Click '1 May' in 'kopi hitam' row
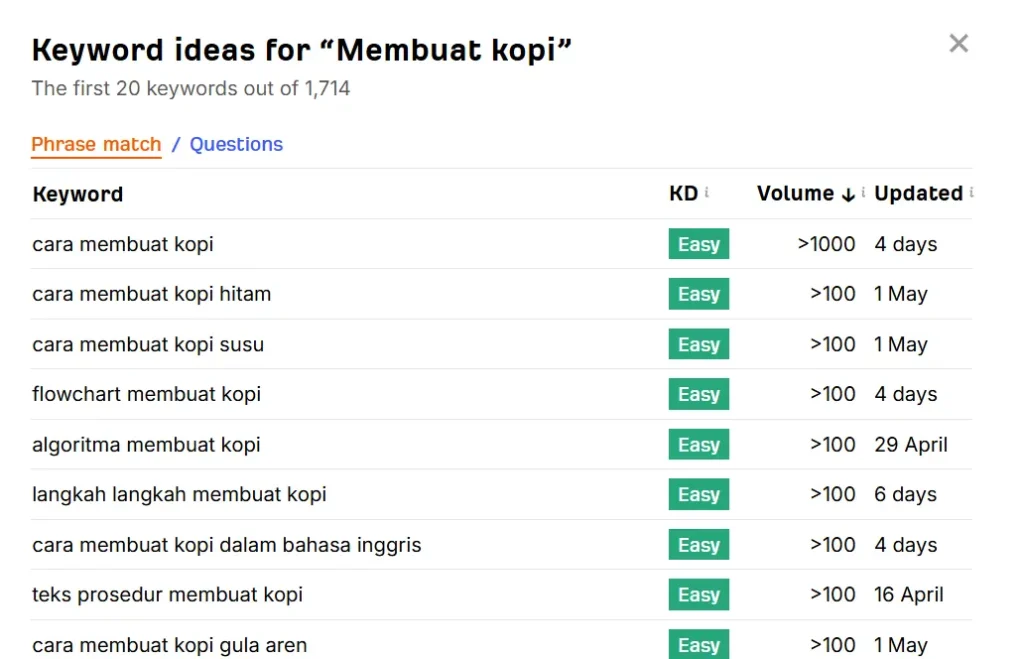1024x659 pixels. (901, 295)
